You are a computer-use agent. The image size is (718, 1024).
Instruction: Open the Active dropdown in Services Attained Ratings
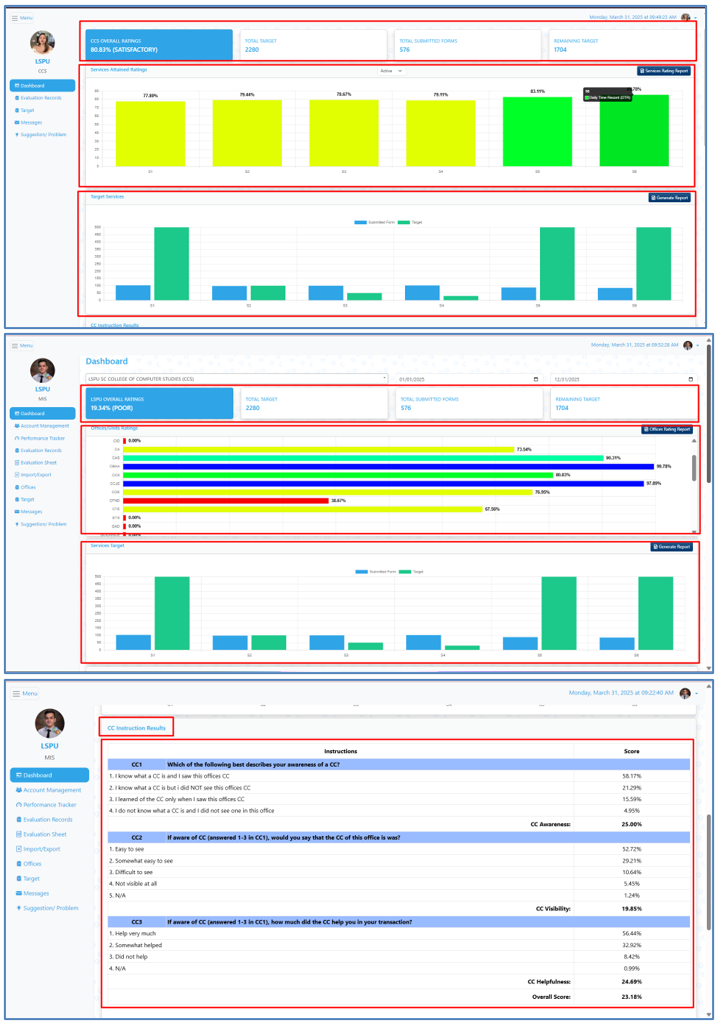pos(390,71)
